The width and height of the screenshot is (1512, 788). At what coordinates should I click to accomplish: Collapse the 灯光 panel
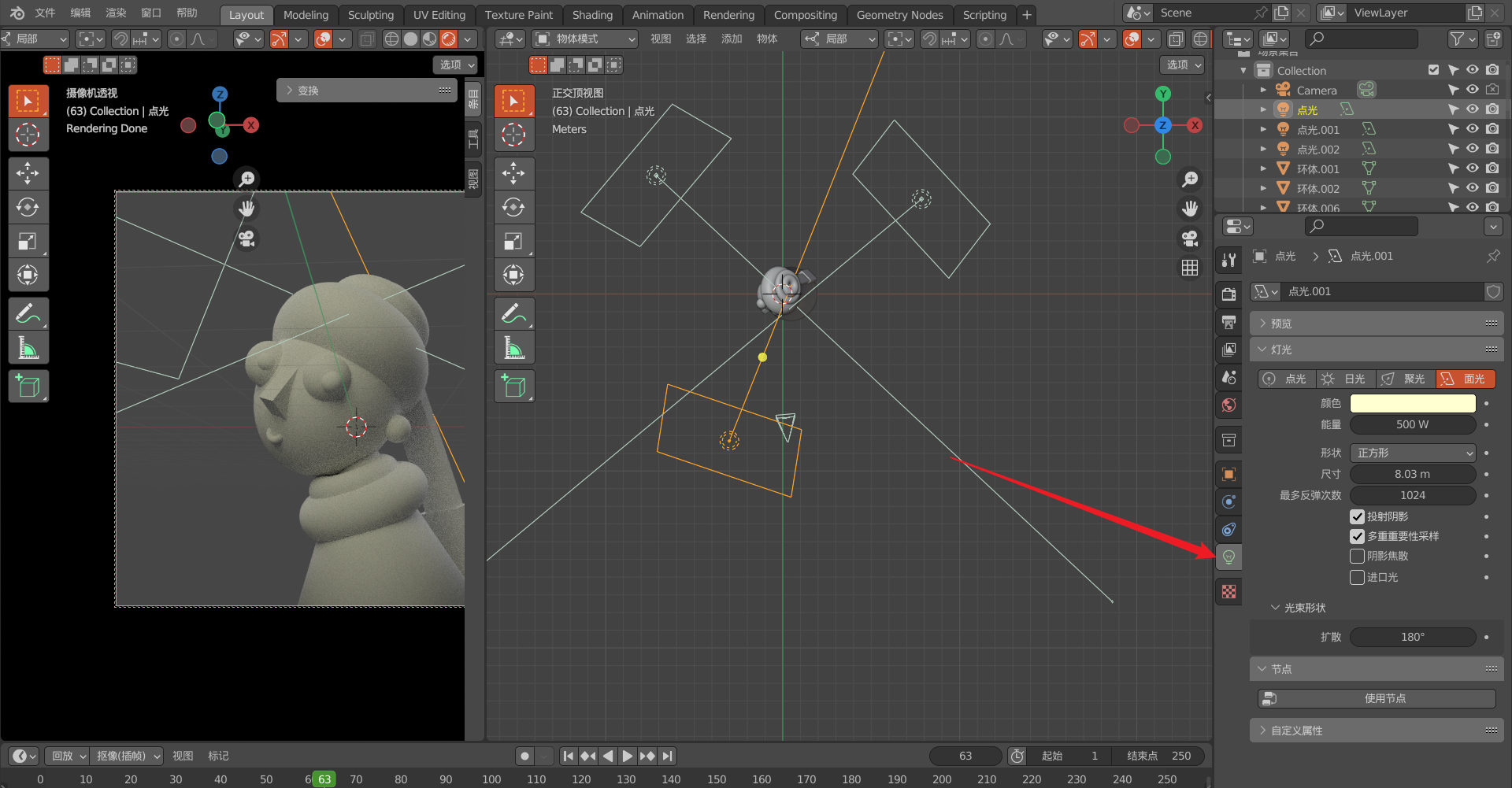click(x=1377, y=349)
